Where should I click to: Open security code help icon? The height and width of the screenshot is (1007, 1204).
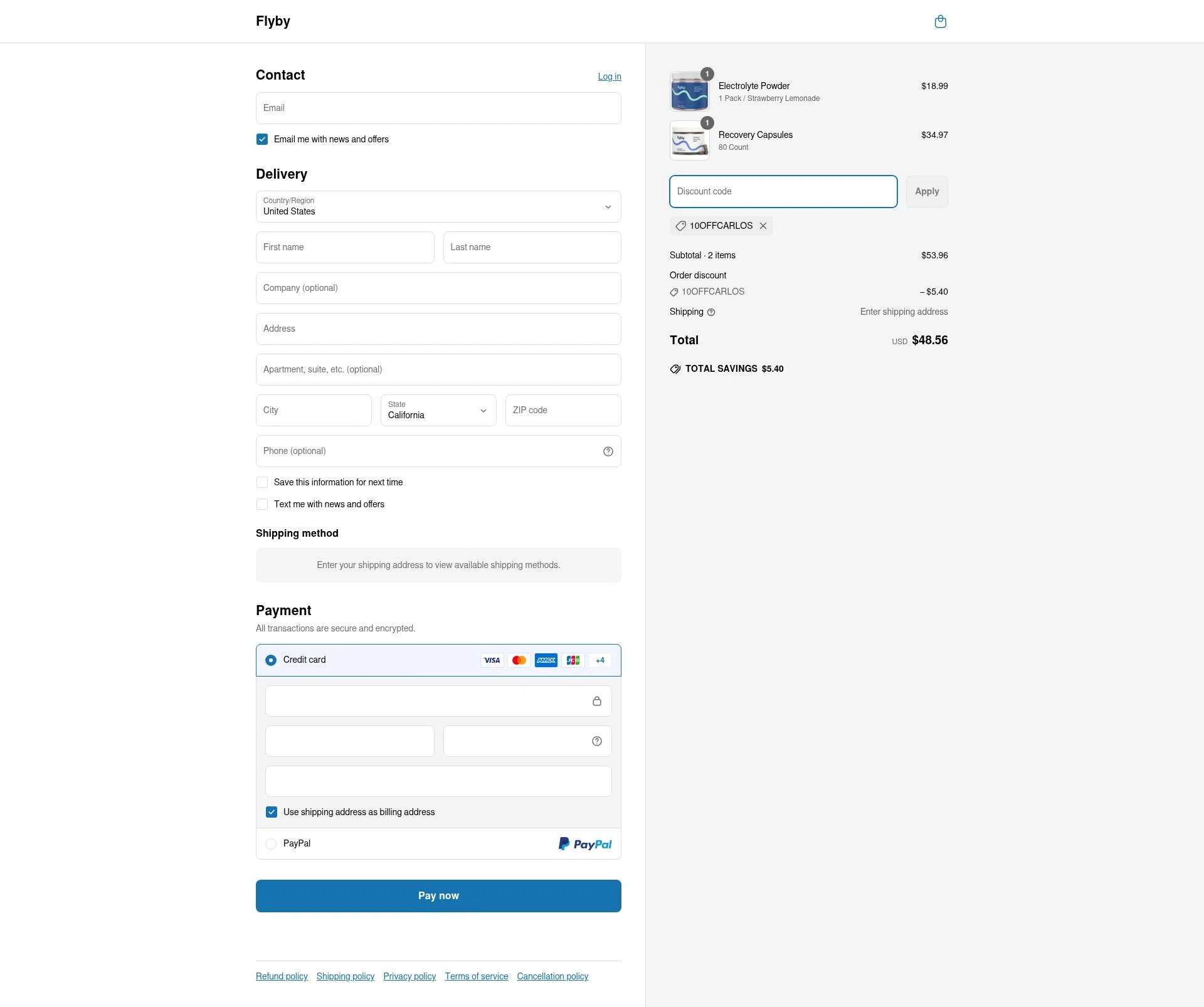pyautogui.click(x=596, y=741)
